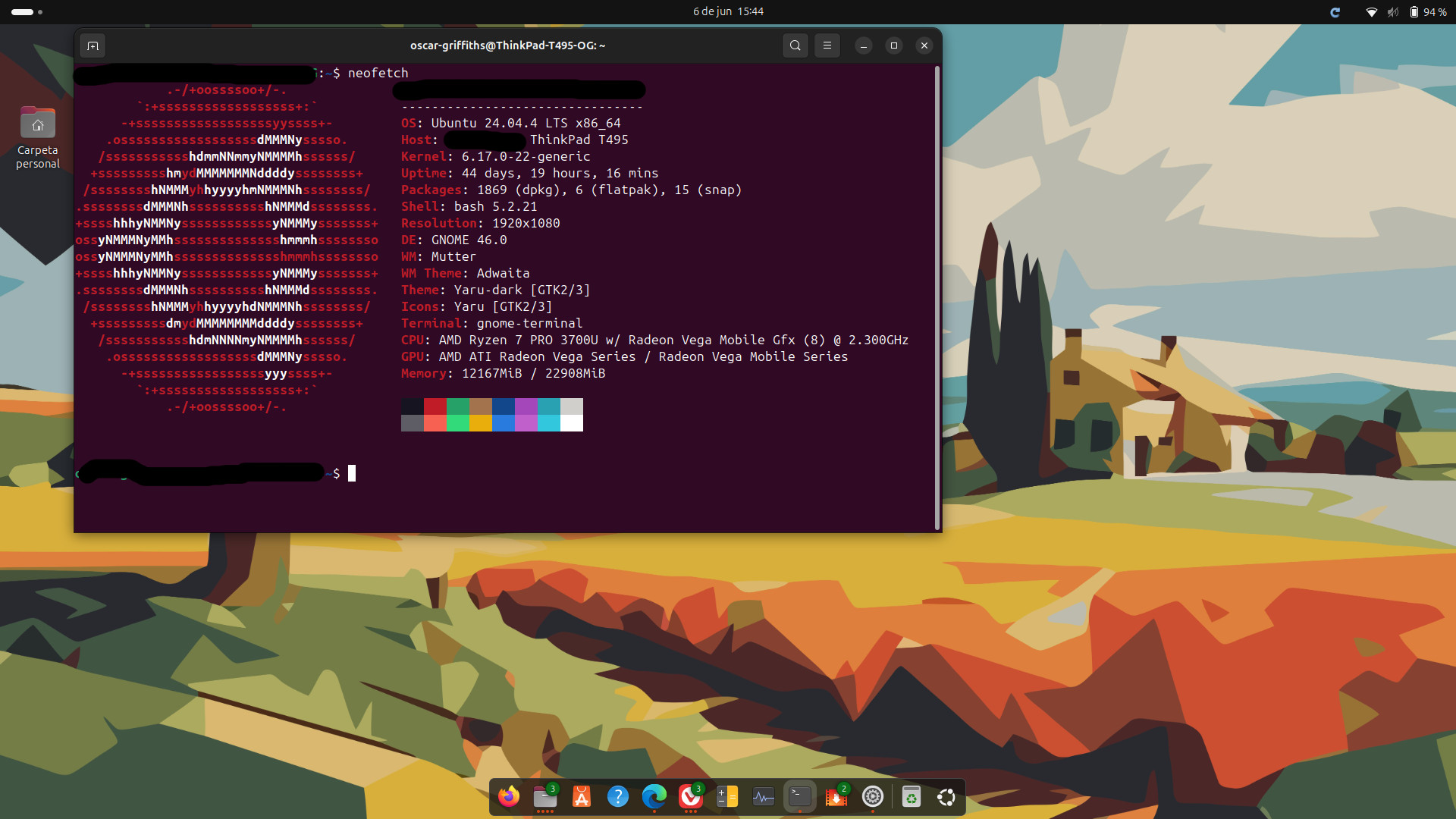The image size is (1456, 819).
Task: Click the kernel '6.17.0-22-generic' text
Action: pos(526,156)
